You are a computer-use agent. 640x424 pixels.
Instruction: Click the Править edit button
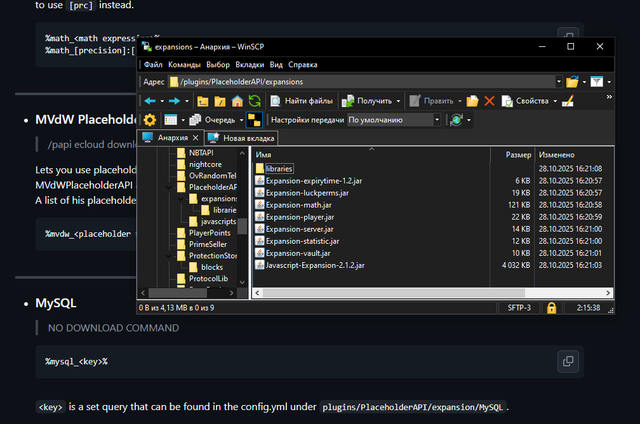[x=432, y=101]
